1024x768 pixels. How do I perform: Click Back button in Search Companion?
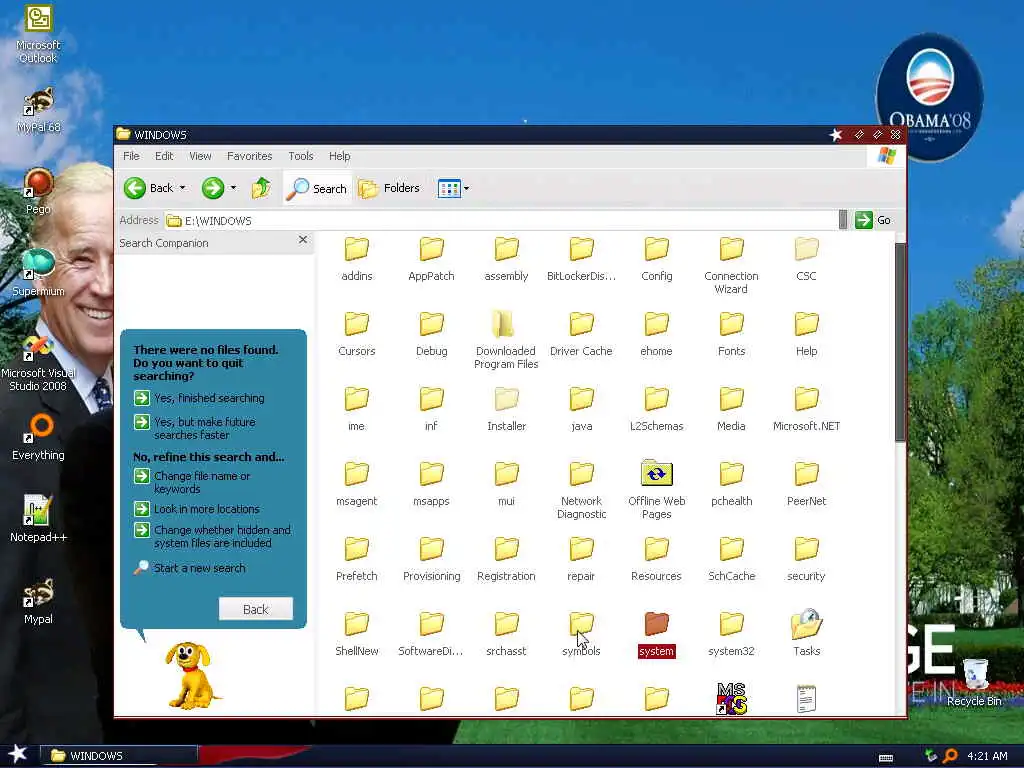(255, 609)
